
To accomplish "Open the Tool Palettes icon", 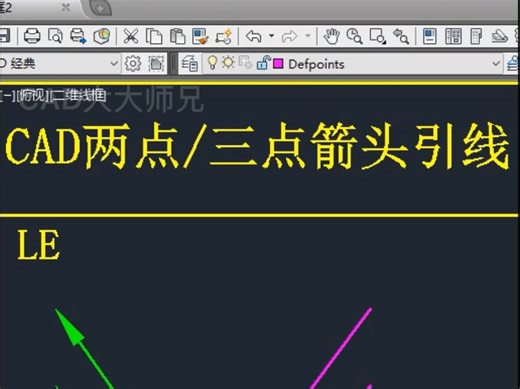I will [476, 36].
